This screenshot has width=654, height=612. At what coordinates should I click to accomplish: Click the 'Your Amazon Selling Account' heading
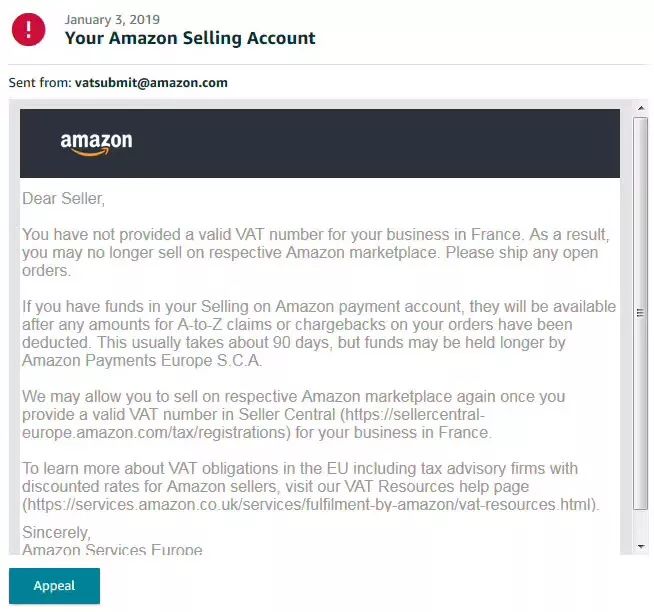click(190, 38)
